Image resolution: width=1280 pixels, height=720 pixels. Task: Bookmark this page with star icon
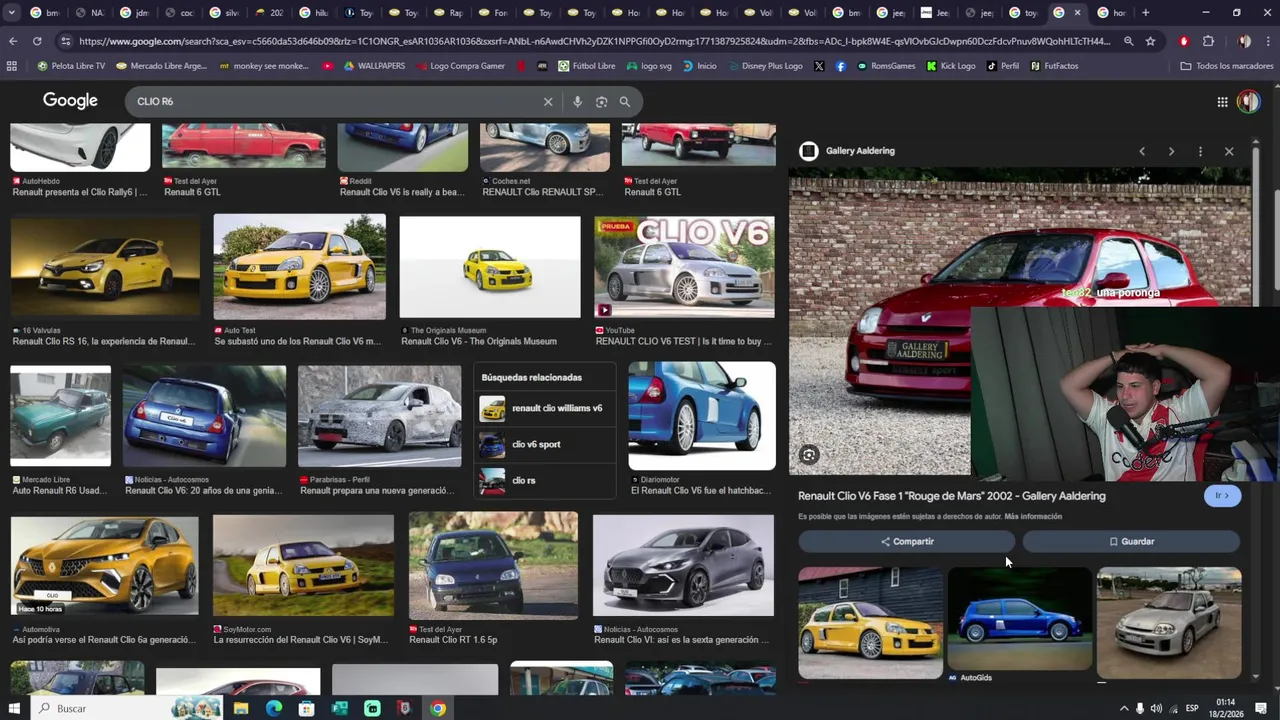[1151, 41]
